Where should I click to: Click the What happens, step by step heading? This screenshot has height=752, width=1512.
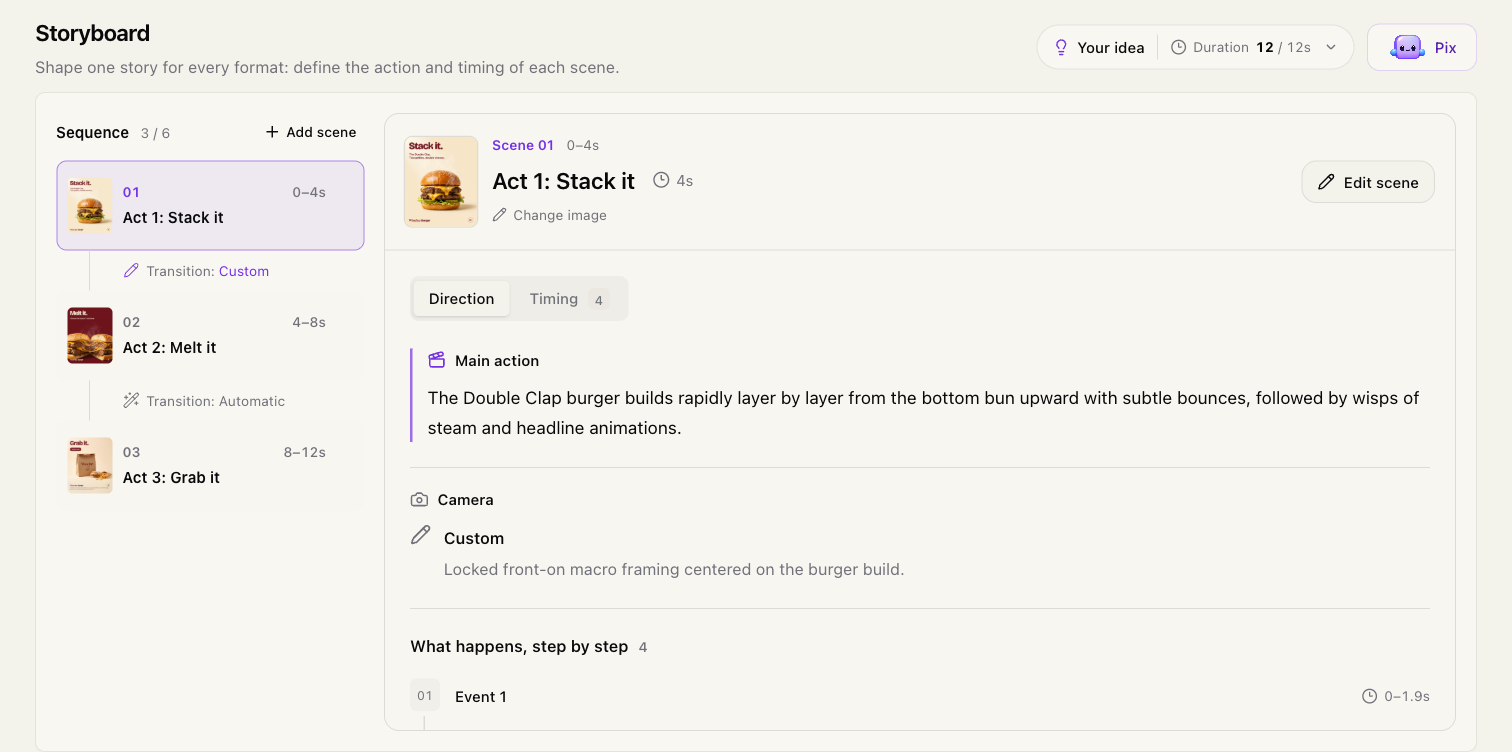[x=519, y=646]
